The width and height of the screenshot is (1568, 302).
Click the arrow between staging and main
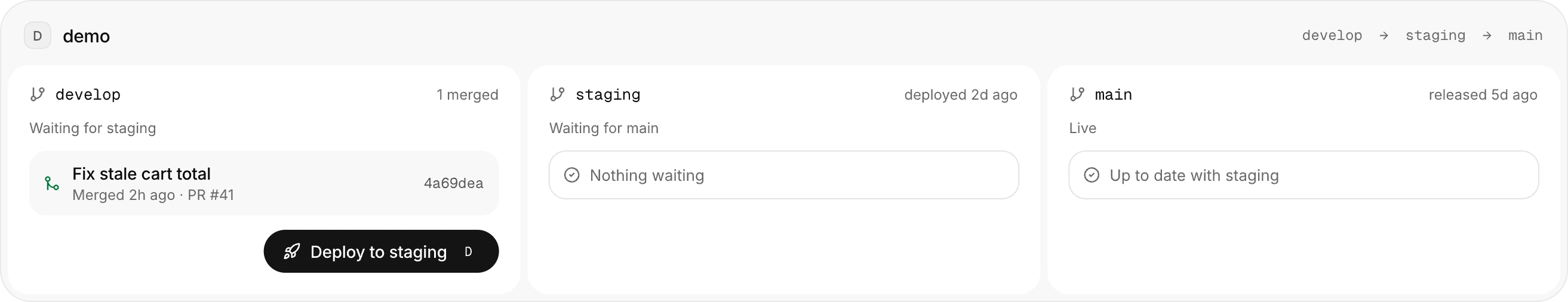pyautogui.click(x=1487, y=36)
